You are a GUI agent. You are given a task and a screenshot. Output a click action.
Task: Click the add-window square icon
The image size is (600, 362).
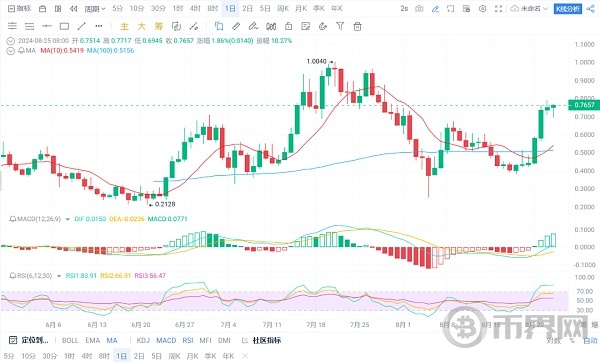click(450, 8)
